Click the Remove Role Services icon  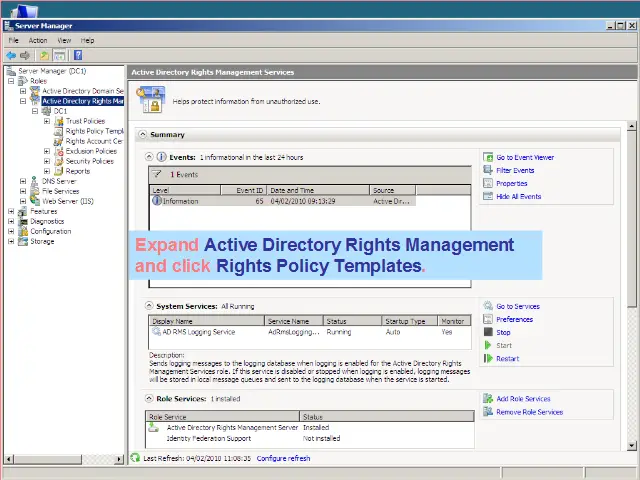point(488,412)
